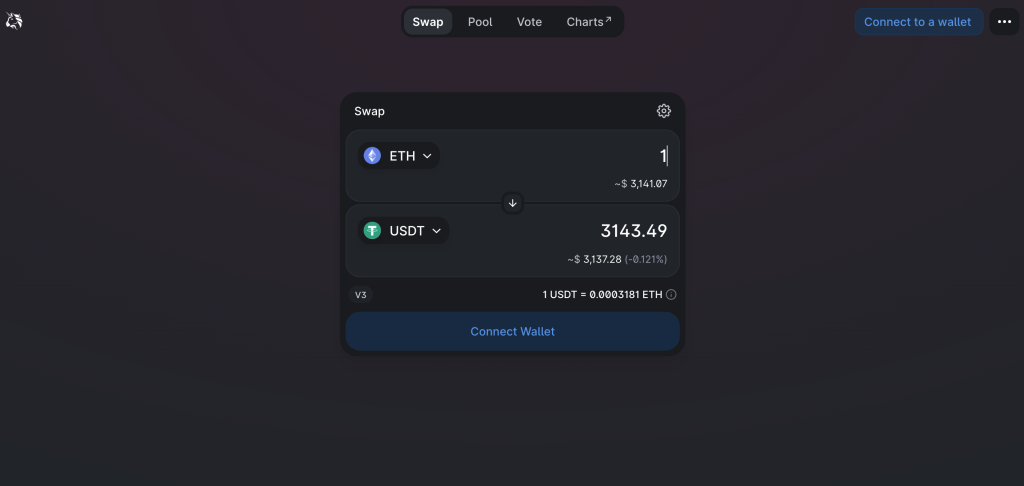This screenshot has width=1024, height=486.
Task: Expand the ETH token selector chevron
Action: coord(427,155)
